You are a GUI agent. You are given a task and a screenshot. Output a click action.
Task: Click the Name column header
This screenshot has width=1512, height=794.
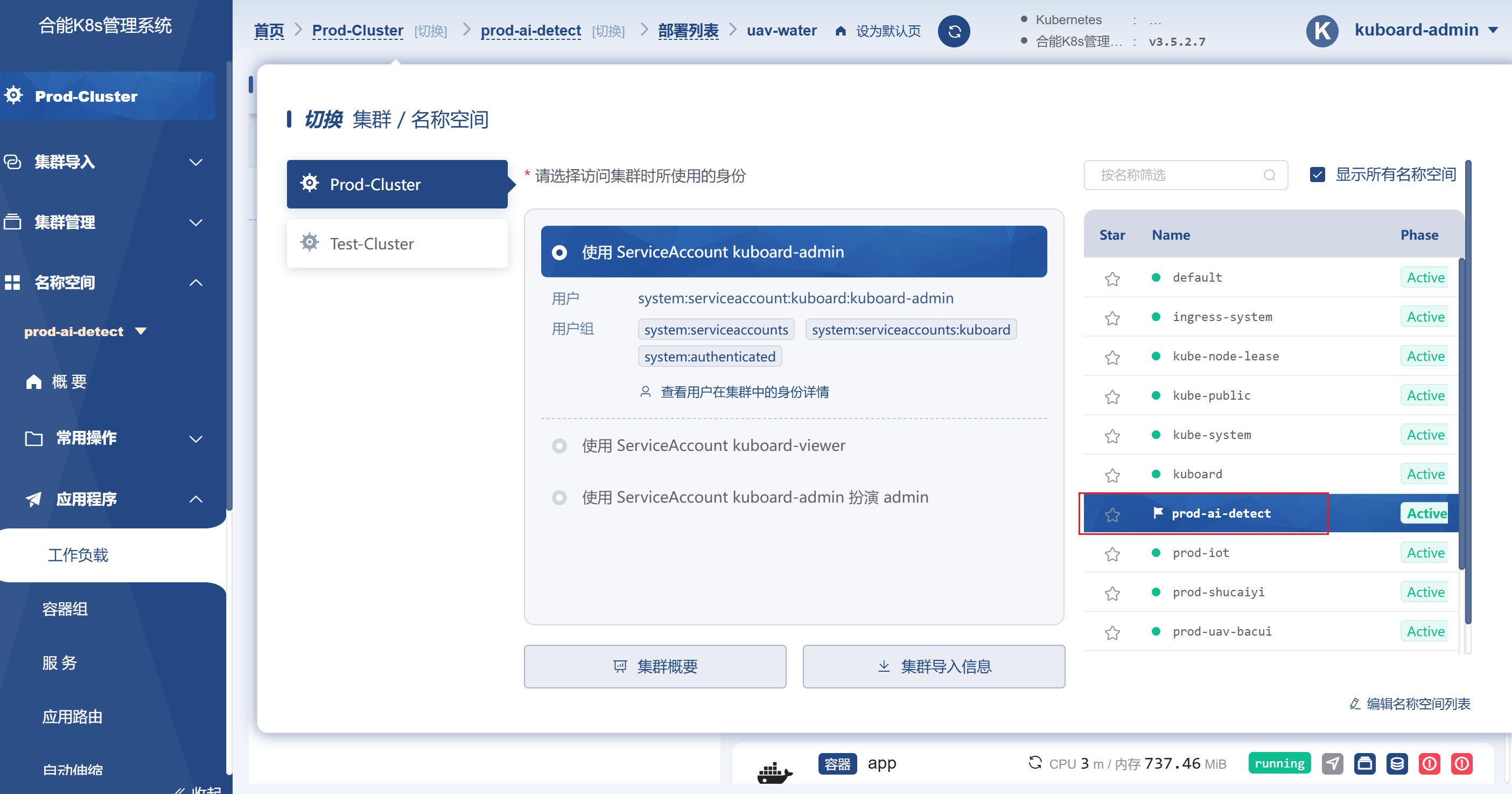pyautogui.click(x=1171, y=235)
